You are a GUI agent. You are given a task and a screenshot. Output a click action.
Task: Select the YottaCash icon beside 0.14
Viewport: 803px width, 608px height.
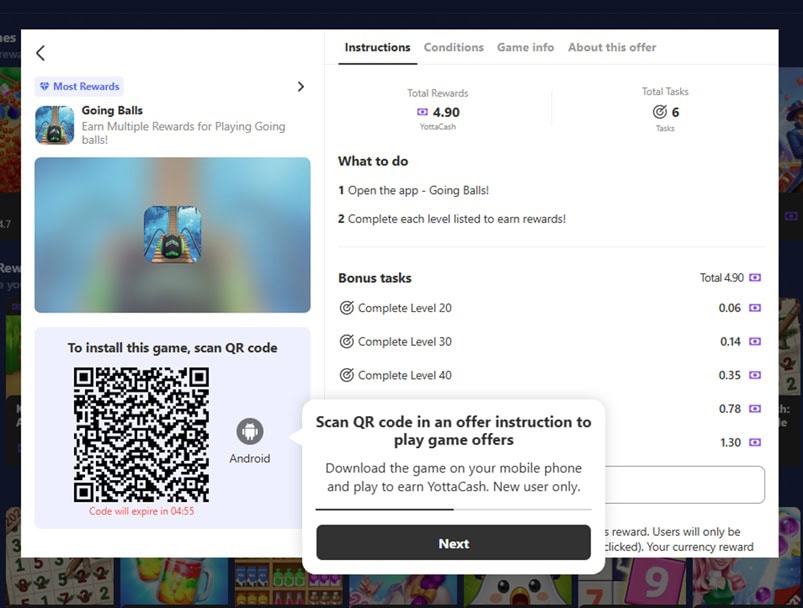[755, 341]
